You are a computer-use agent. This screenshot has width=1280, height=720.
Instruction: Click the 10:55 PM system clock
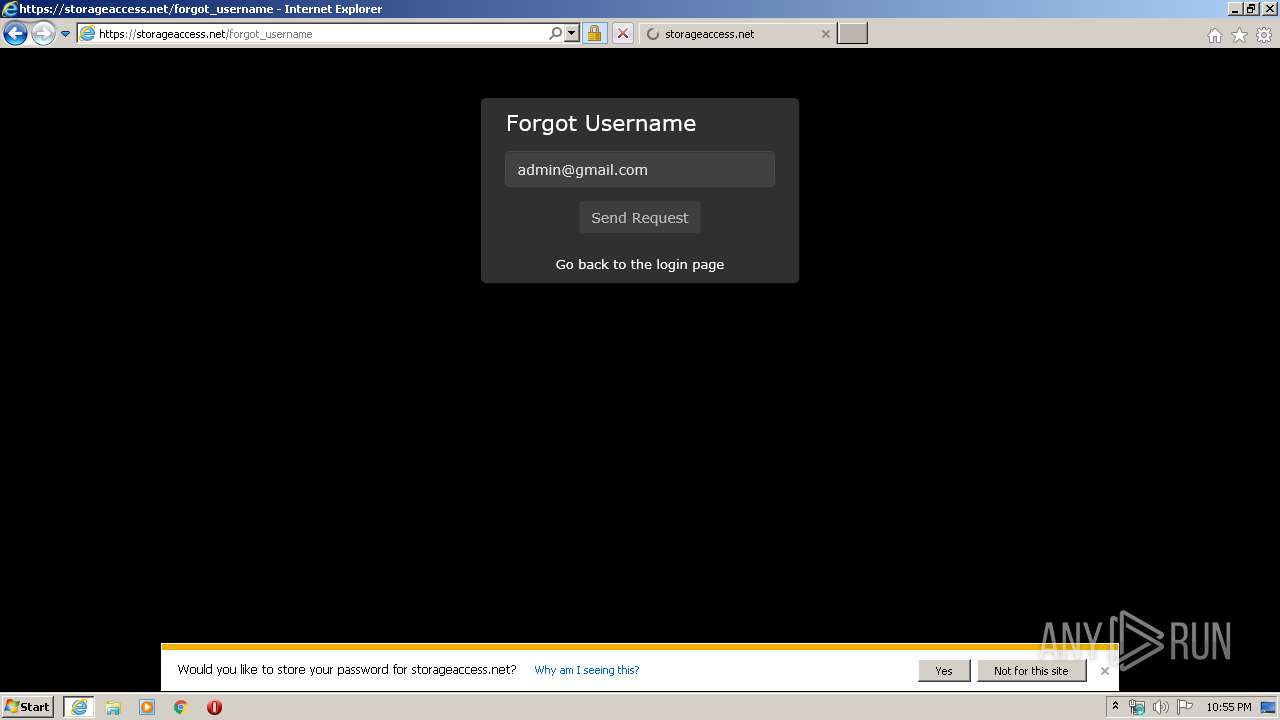pyautogui.click(x=1228, y=707)
